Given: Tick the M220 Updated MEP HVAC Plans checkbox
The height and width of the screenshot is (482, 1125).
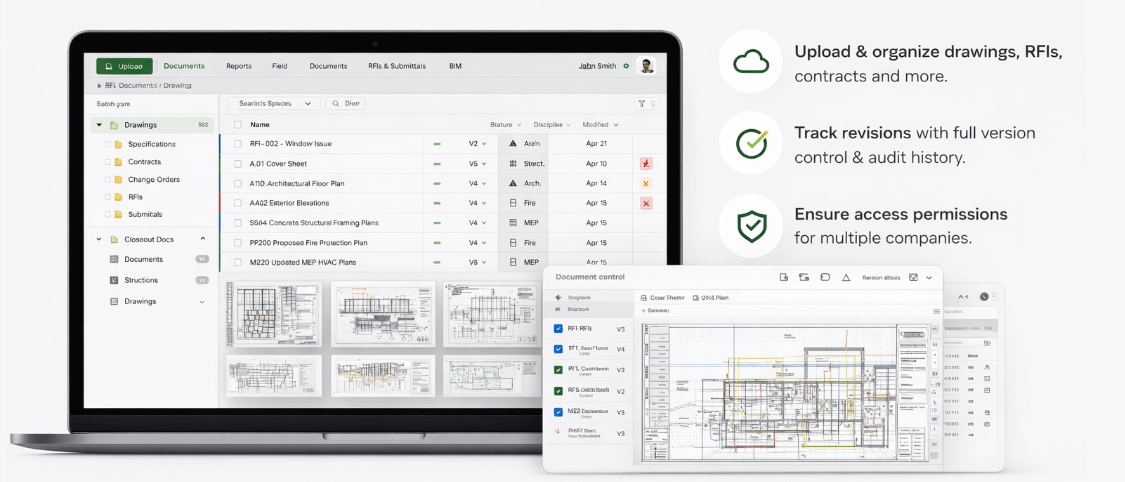Looking at the screenshot, I should pos(237,263).
